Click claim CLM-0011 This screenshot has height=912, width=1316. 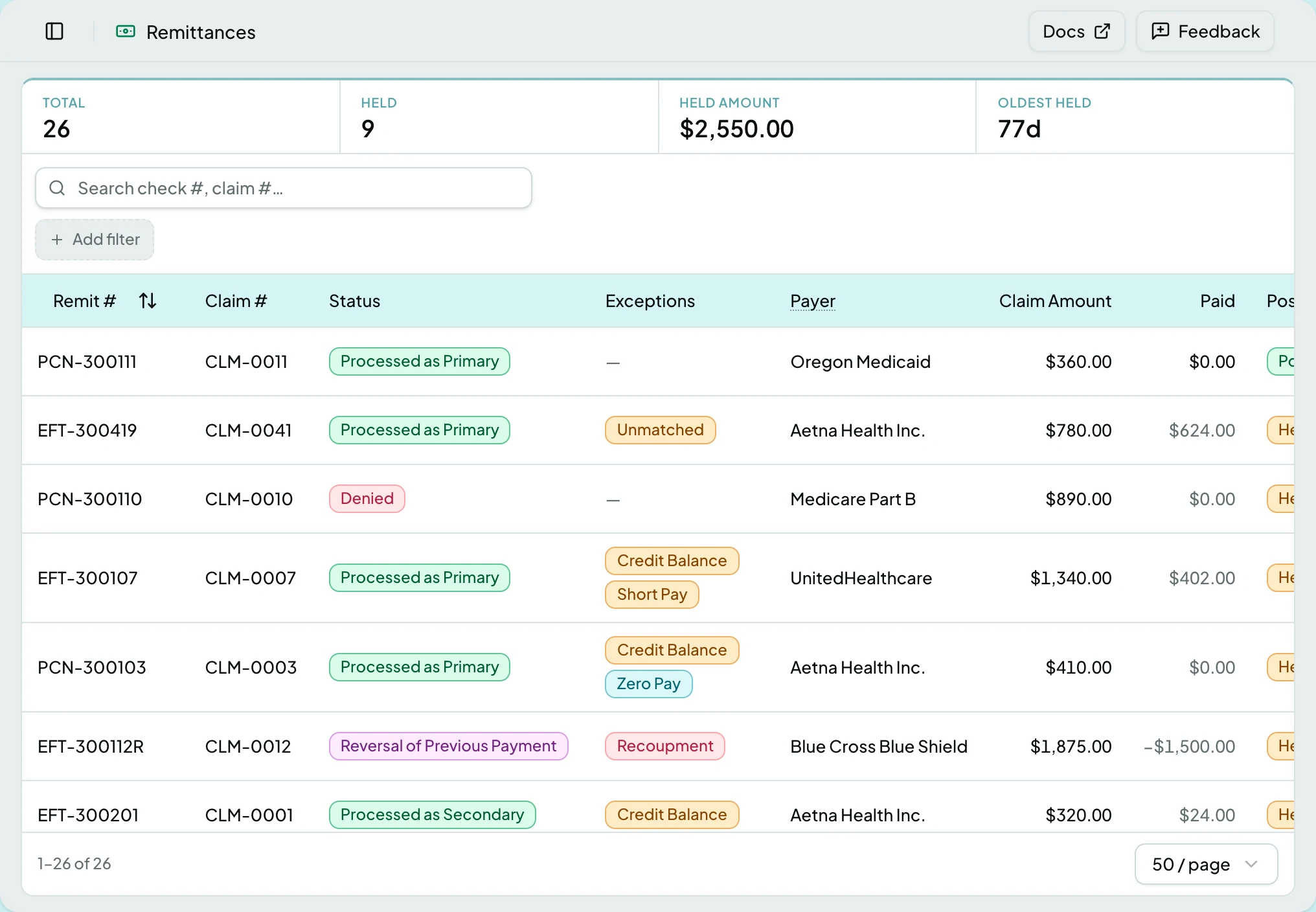[246, 361]
